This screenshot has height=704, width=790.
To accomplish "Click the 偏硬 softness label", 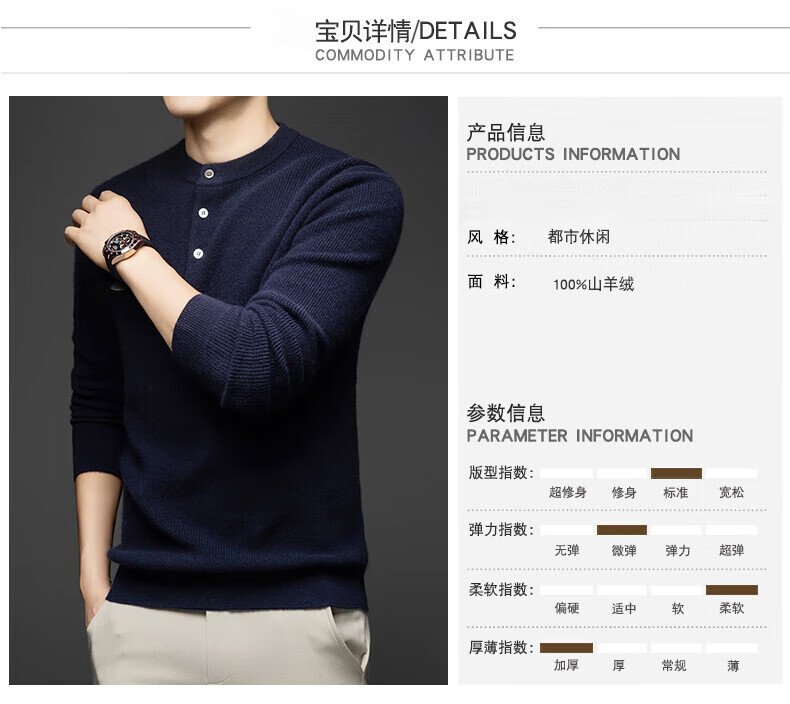I will (x=567, y=608).
